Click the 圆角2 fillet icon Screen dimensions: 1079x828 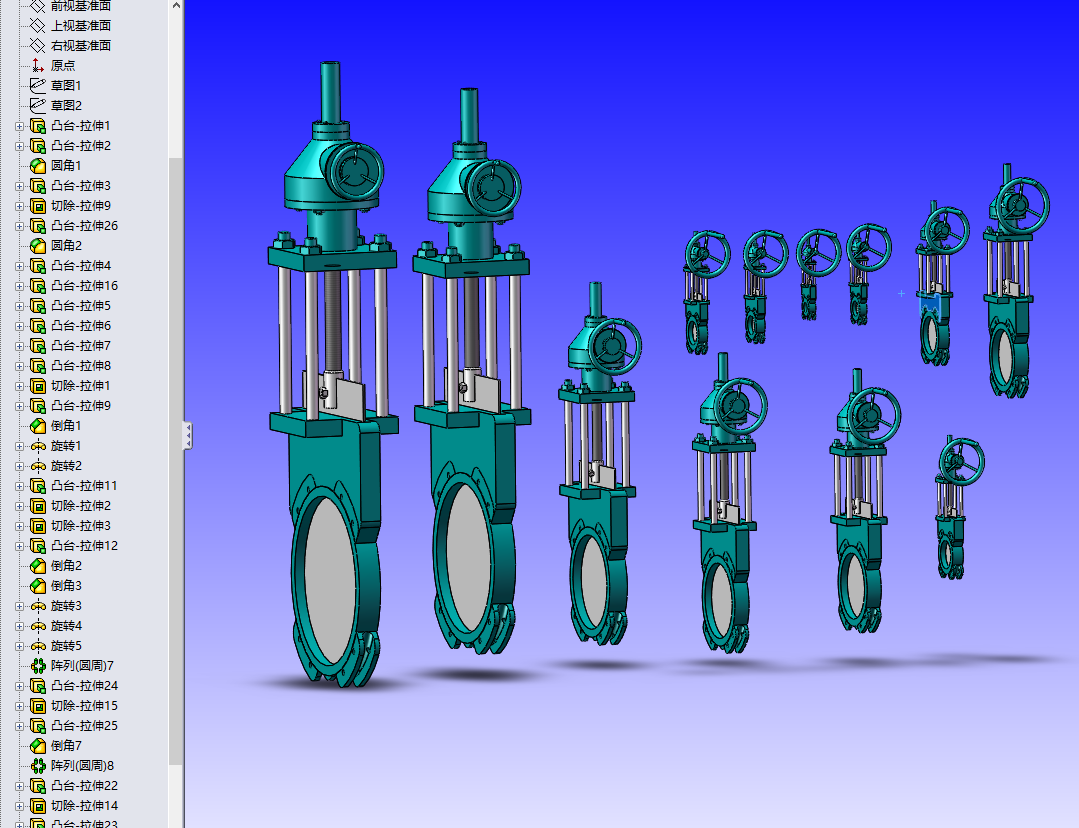38,246
